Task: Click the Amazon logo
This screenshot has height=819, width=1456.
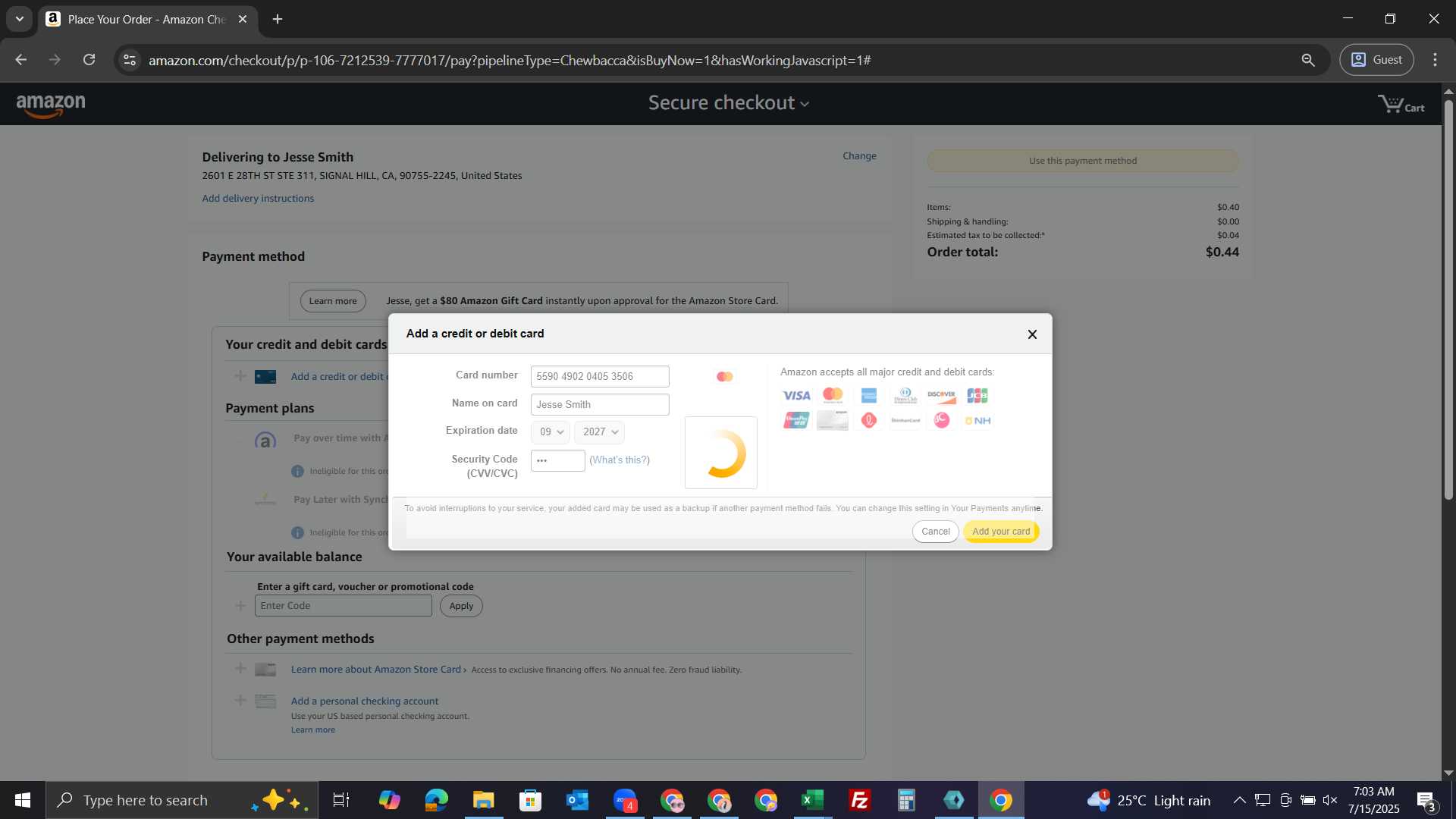Action: [x=51, y=105]
